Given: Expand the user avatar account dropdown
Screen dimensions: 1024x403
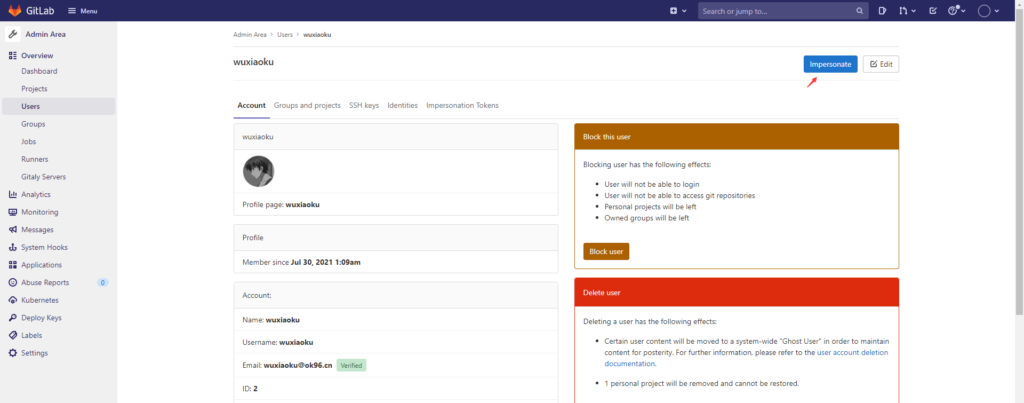Looking at the screenshot, I should (x=988, y=11).
